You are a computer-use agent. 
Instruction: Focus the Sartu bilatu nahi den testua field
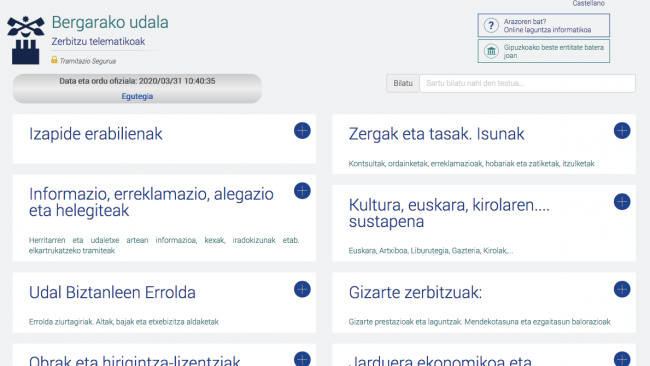527,83
